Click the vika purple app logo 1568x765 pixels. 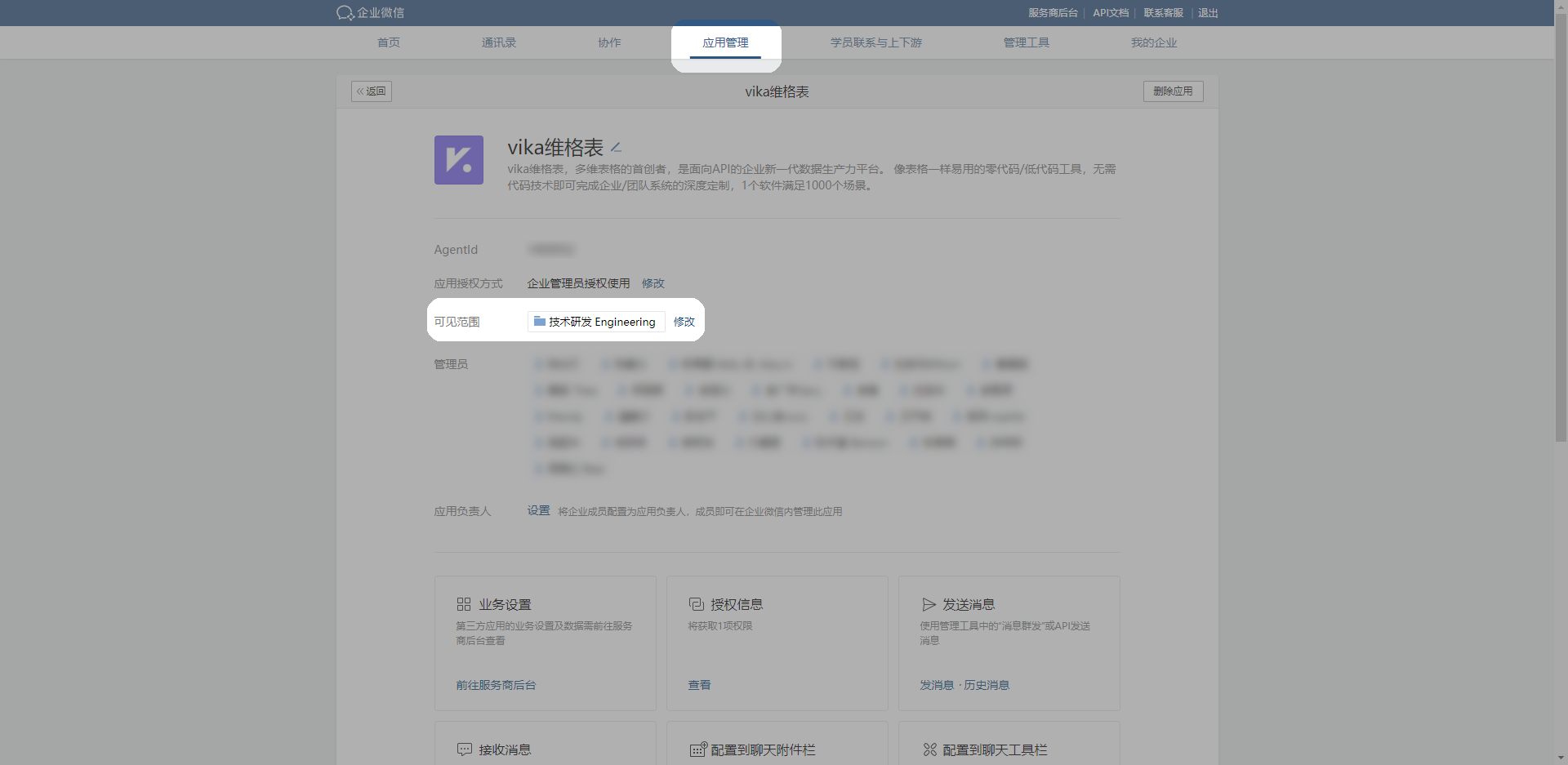458,160
